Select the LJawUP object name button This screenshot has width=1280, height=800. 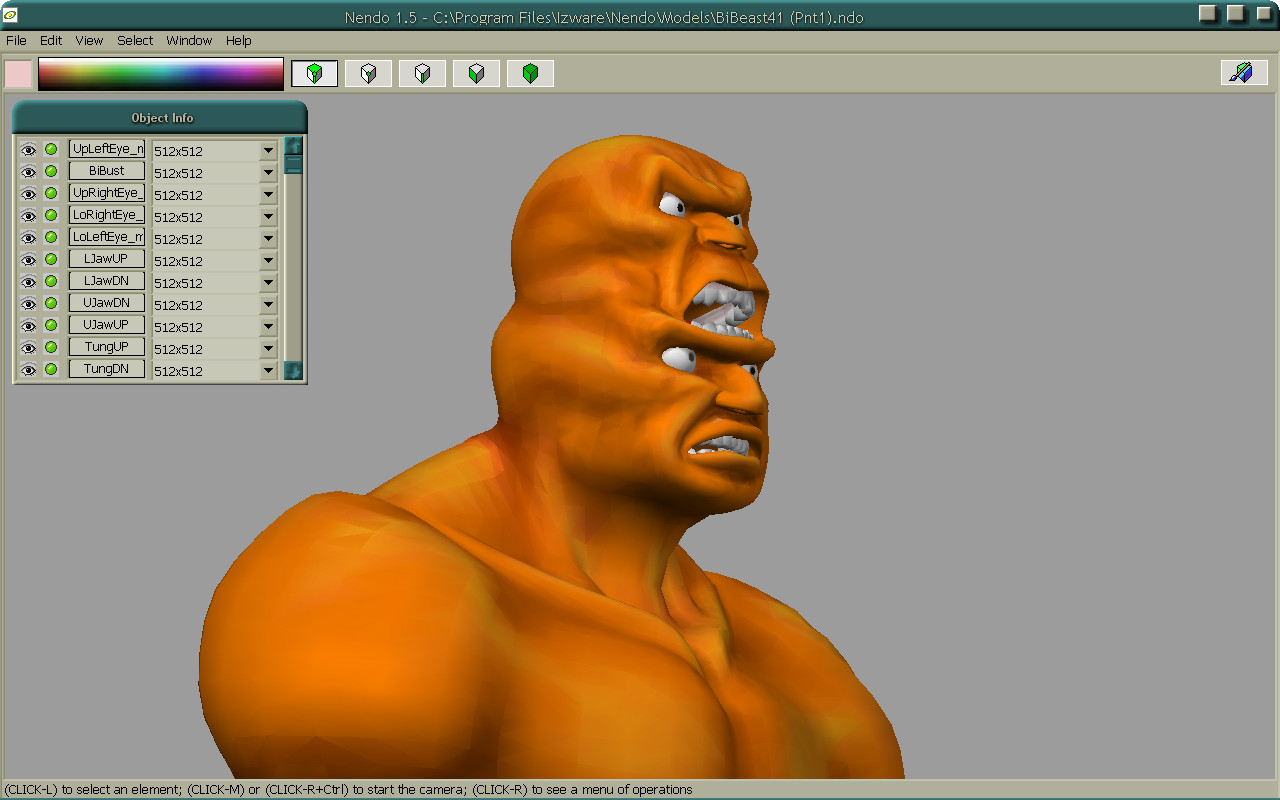[x=107, y=259]
